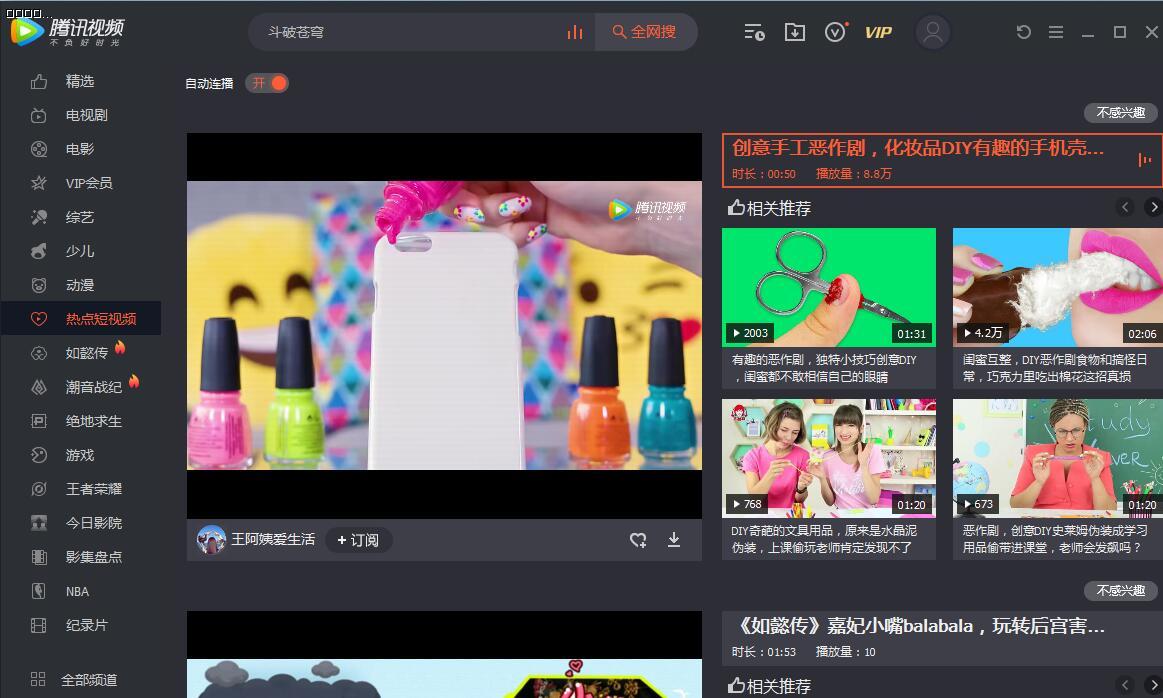Subscribe with the +订阅 button
The image size is (1163, 698).
(x=358, y=540)
